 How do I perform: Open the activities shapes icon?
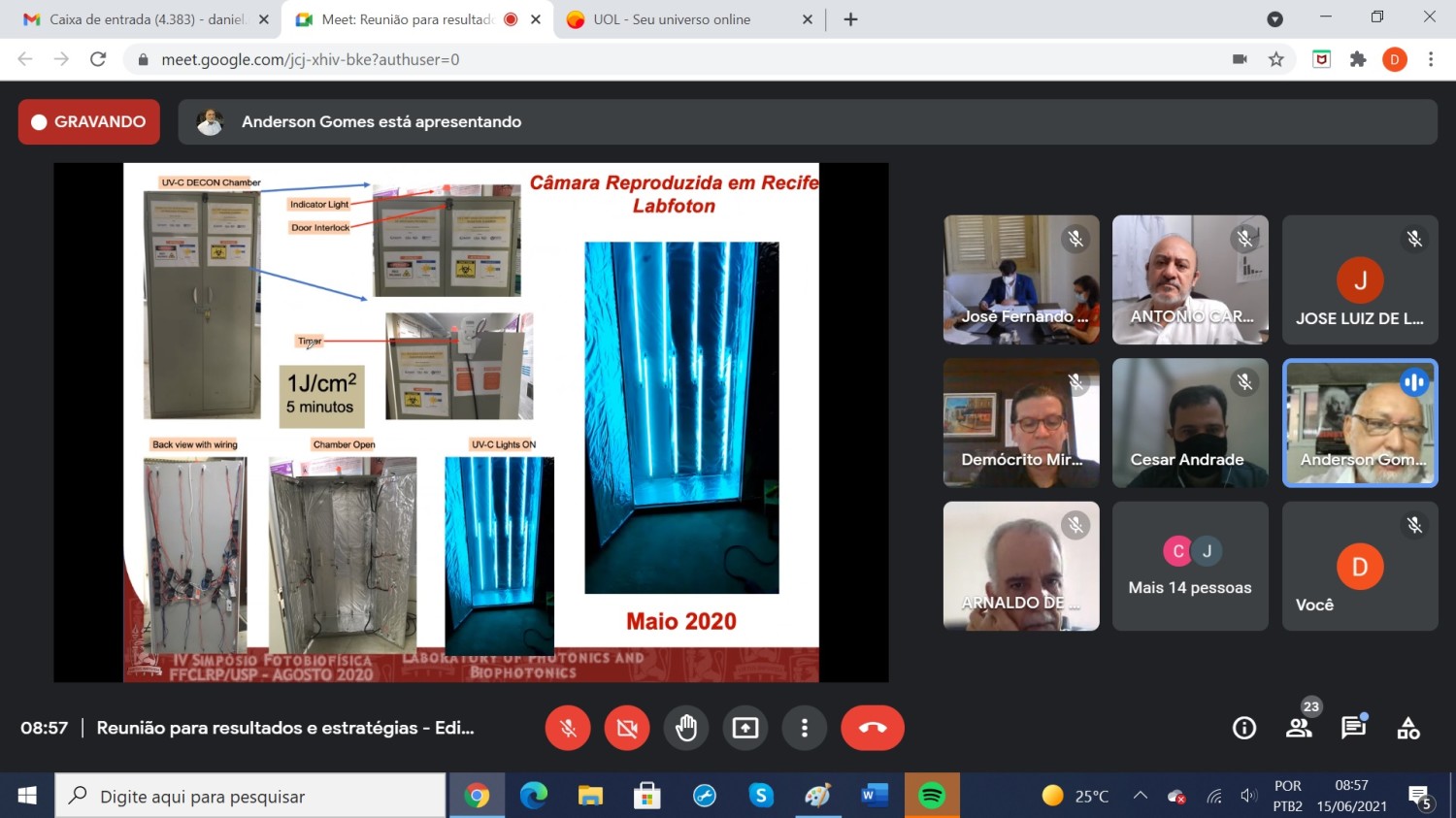tap(1408, 728)
